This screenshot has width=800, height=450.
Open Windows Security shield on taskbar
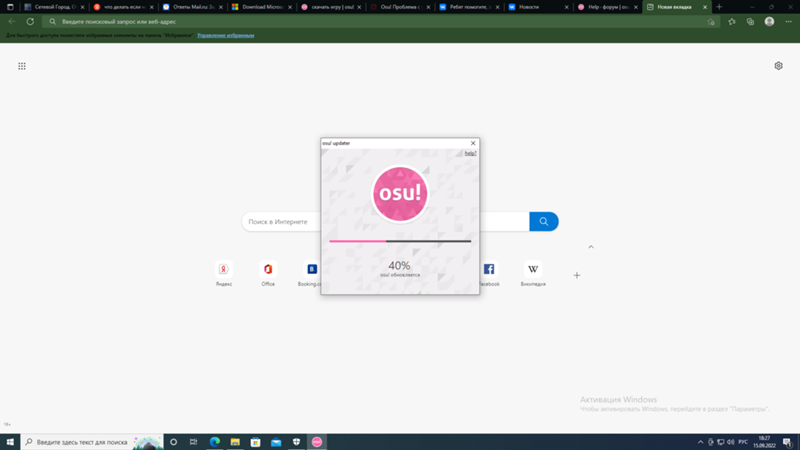296,442
